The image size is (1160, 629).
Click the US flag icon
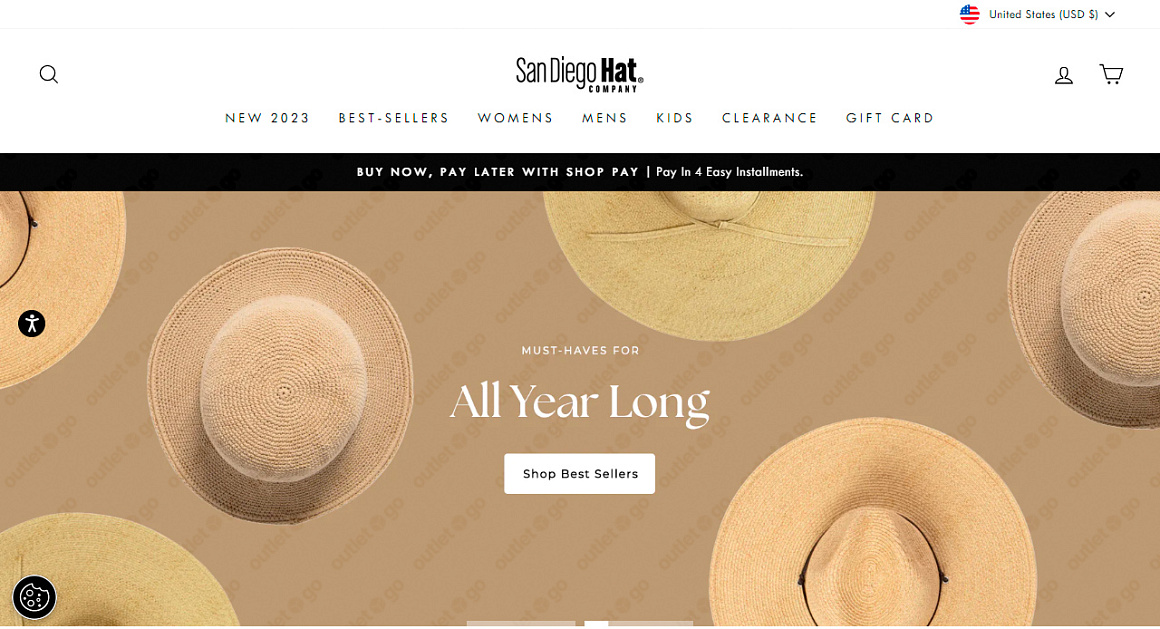pyautogui.click(x=969, y=14)
